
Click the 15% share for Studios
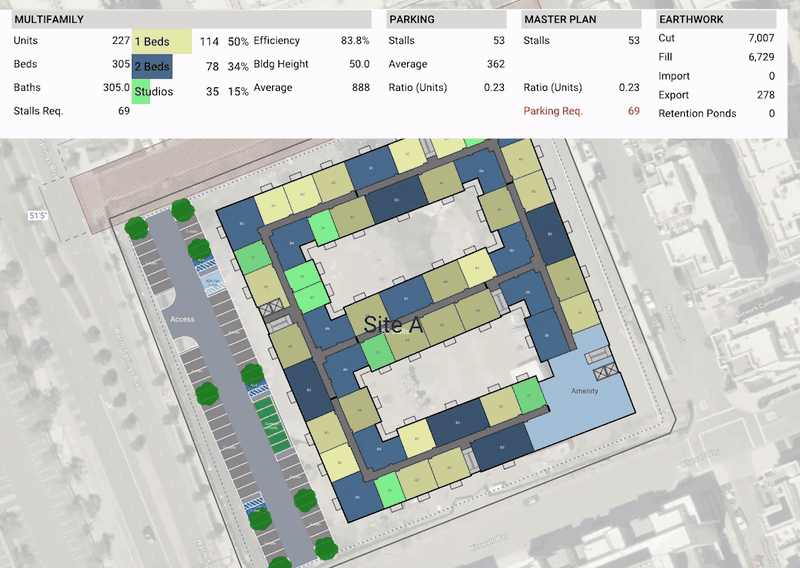pyautogui.click(x=238, y=91)
